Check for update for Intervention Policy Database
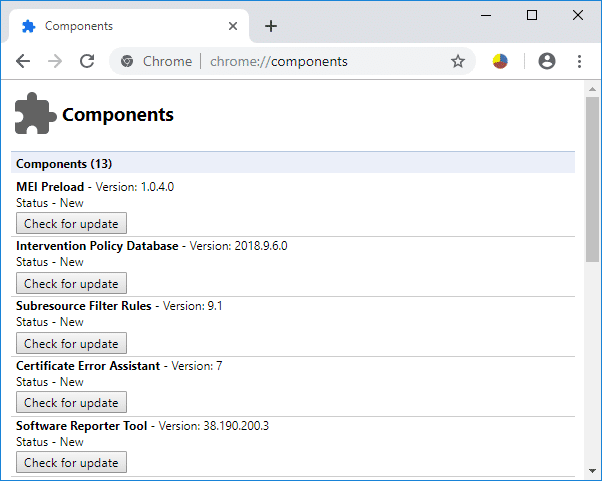Viewport: 602px width, 481px height. (x=71, y=283)
